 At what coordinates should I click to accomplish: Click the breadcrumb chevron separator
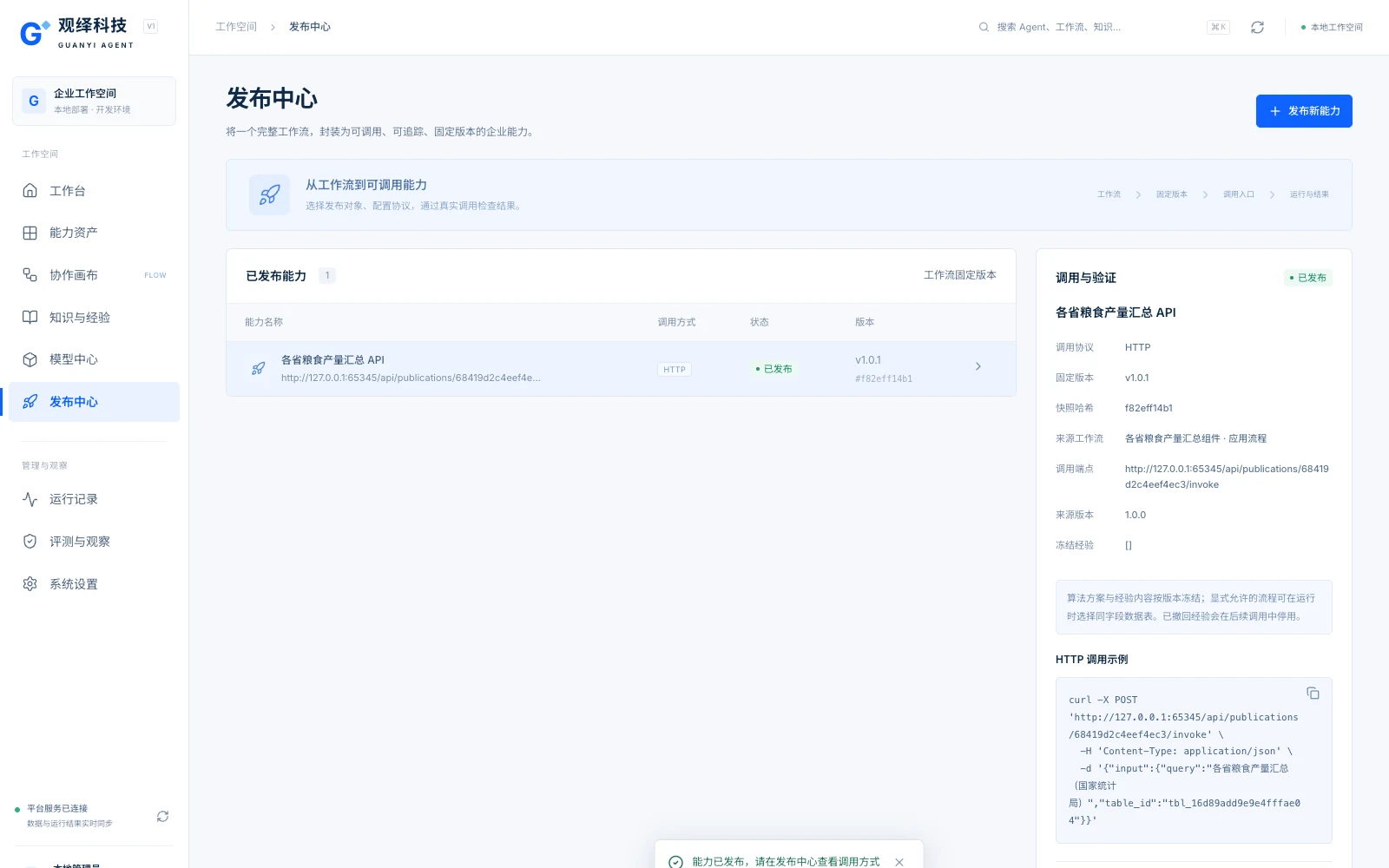pyautogui.click(x=273, y=27)
